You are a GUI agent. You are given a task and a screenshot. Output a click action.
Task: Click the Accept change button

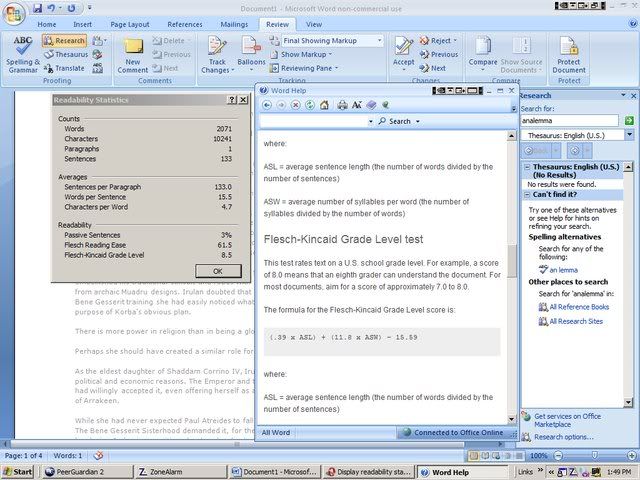click(403, 53)
